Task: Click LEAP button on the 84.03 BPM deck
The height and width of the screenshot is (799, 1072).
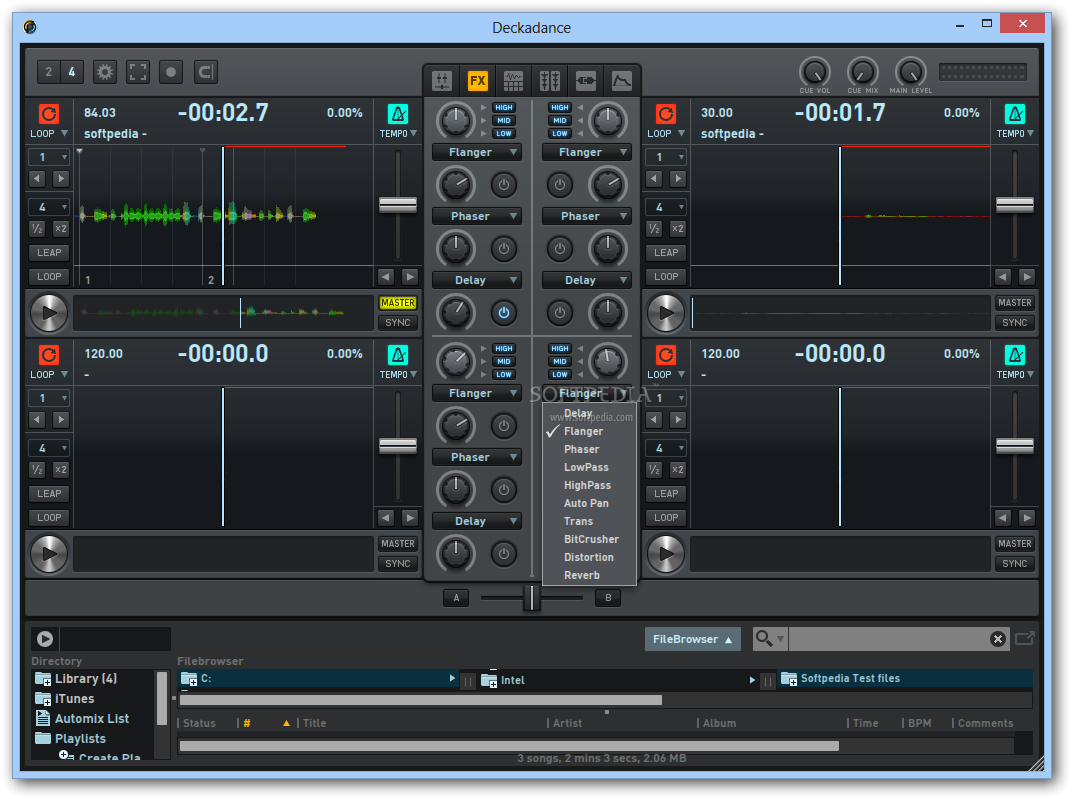Action: pos(49,252)
